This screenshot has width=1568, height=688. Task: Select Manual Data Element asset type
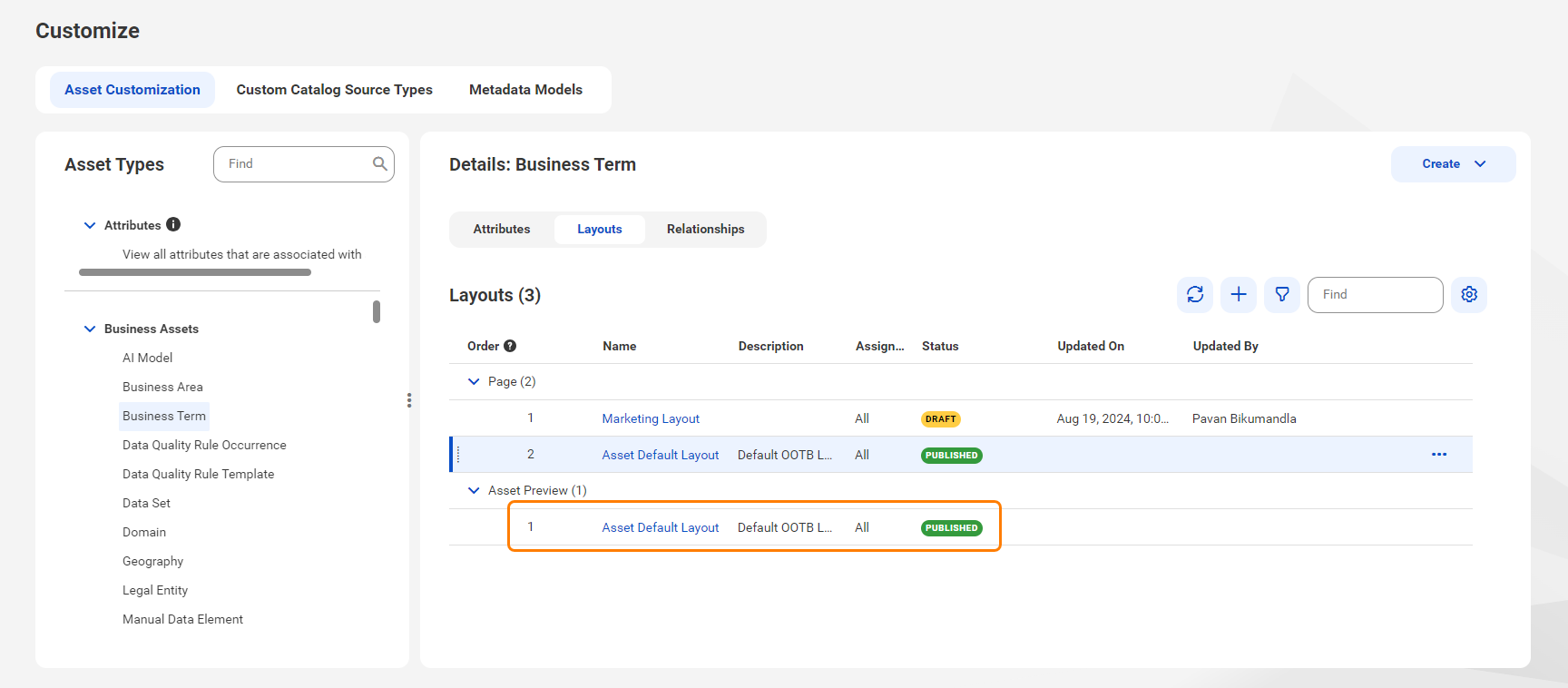coord(182,619)
